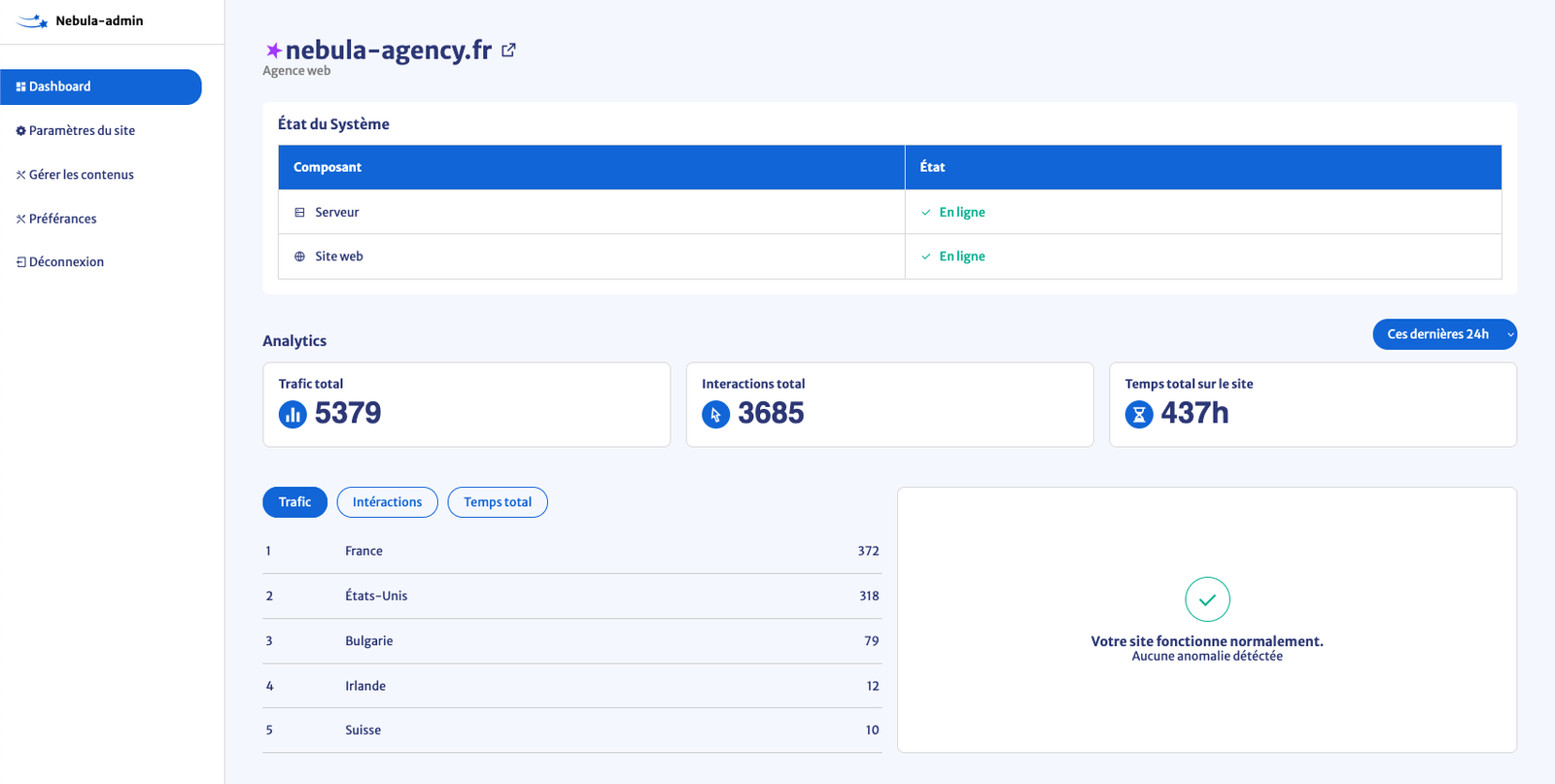This screenshot has width=1555, height=784.
Task: Go to Paramètres du site
Action: point(82,130)
